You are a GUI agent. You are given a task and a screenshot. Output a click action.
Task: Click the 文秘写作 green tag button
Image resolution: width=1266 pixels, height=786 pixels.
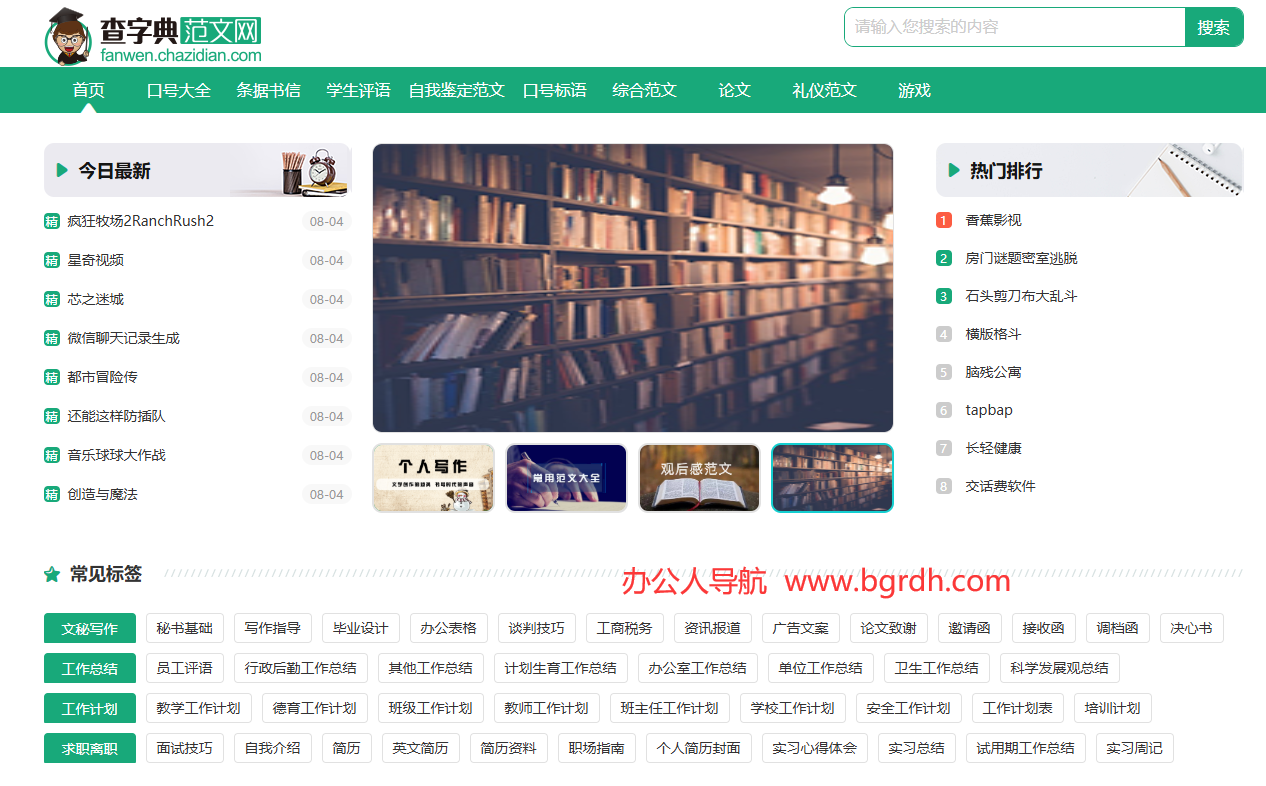[x=89, y=628]
